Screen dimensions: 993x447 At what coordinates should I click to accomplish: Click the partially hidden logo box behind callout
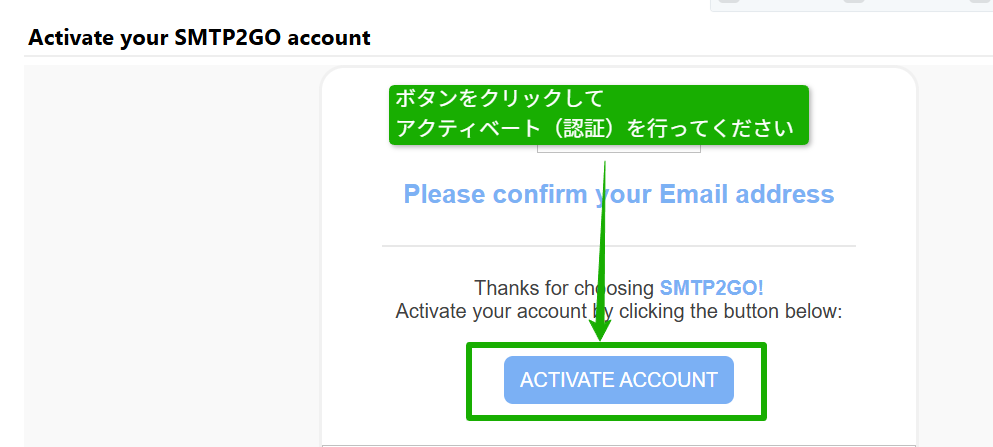618,149
